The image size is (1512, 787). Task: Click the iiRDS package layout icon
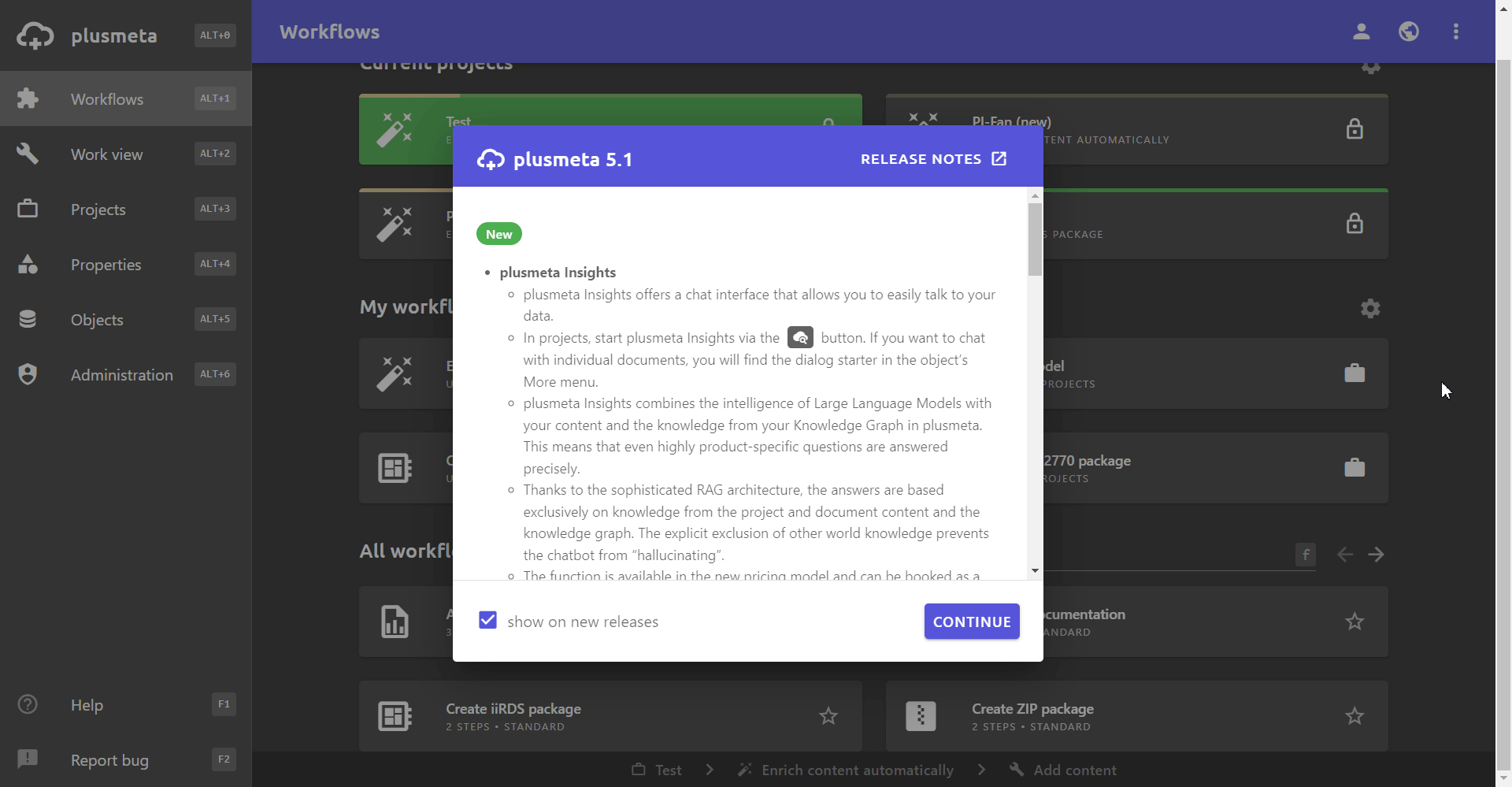coord(395,716)
